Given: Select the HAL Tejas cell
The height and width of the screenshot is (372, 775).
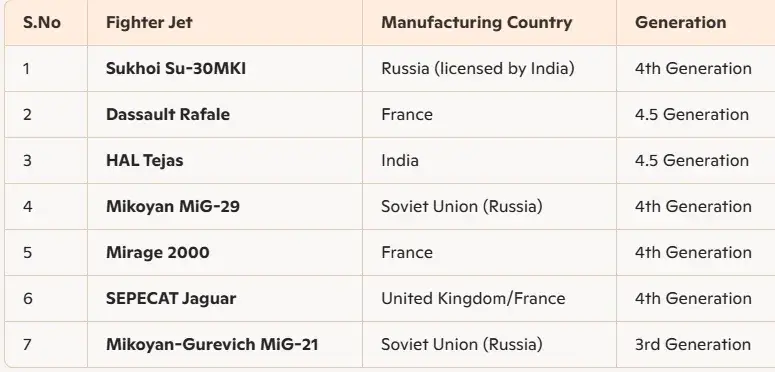Looking at the screenshot, I should point(225,161).
